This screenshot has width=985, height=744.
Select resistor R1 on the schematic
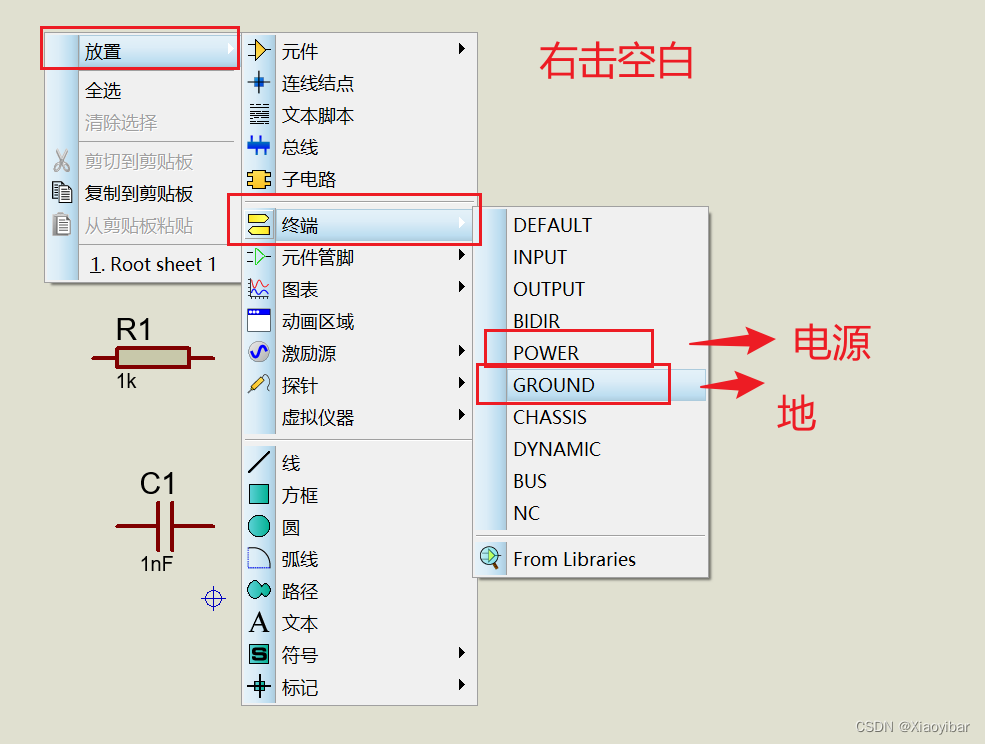pyautogui.click(x=153, y=358)
